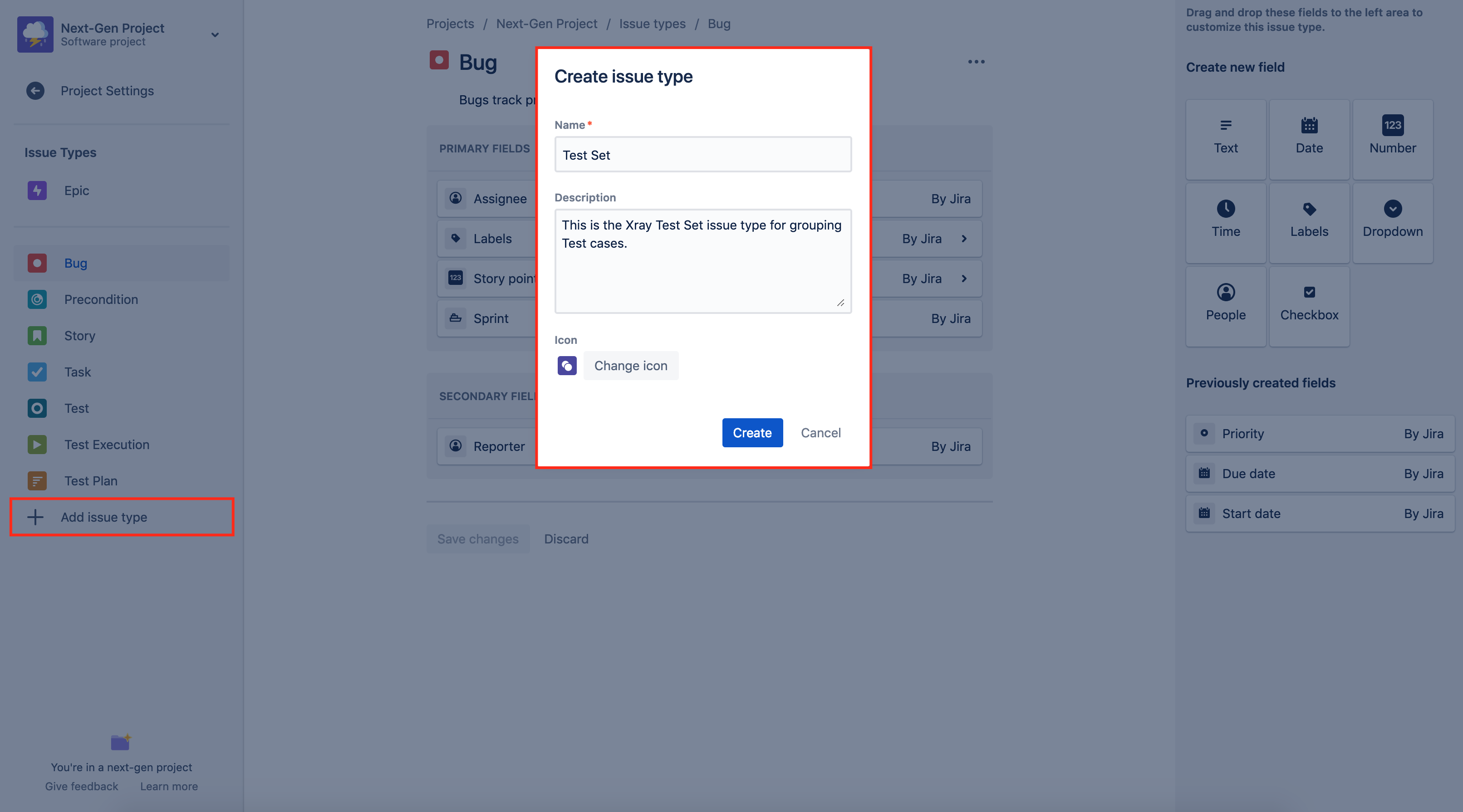Expand the Labels field row chevron
The height and width of the screenshot is (812, 1463).
click(x=964, y=239)
